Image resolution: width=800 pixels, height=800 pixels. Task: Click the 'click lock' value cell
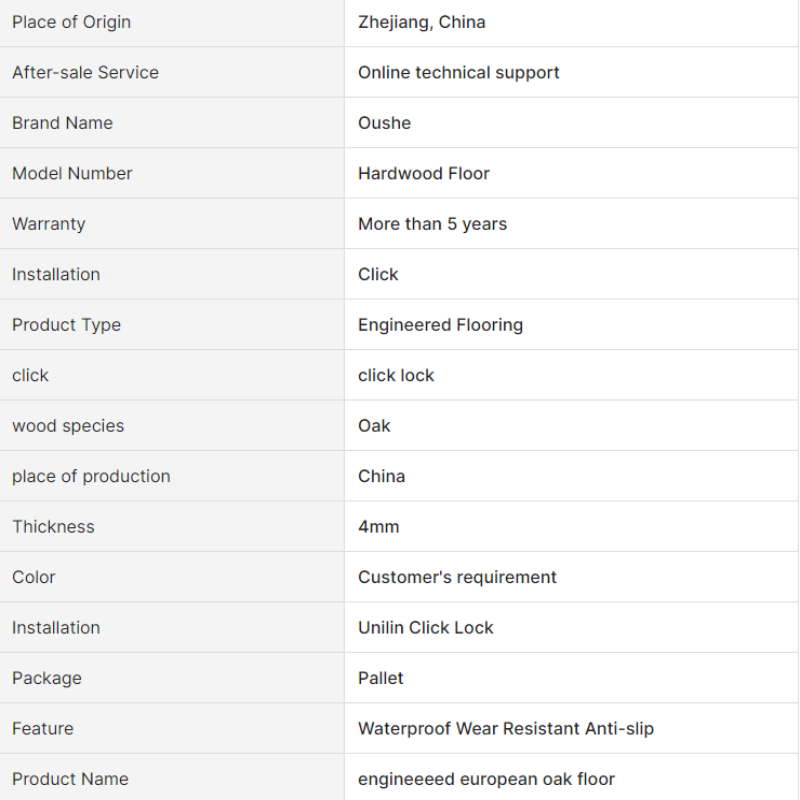(396, 375)
